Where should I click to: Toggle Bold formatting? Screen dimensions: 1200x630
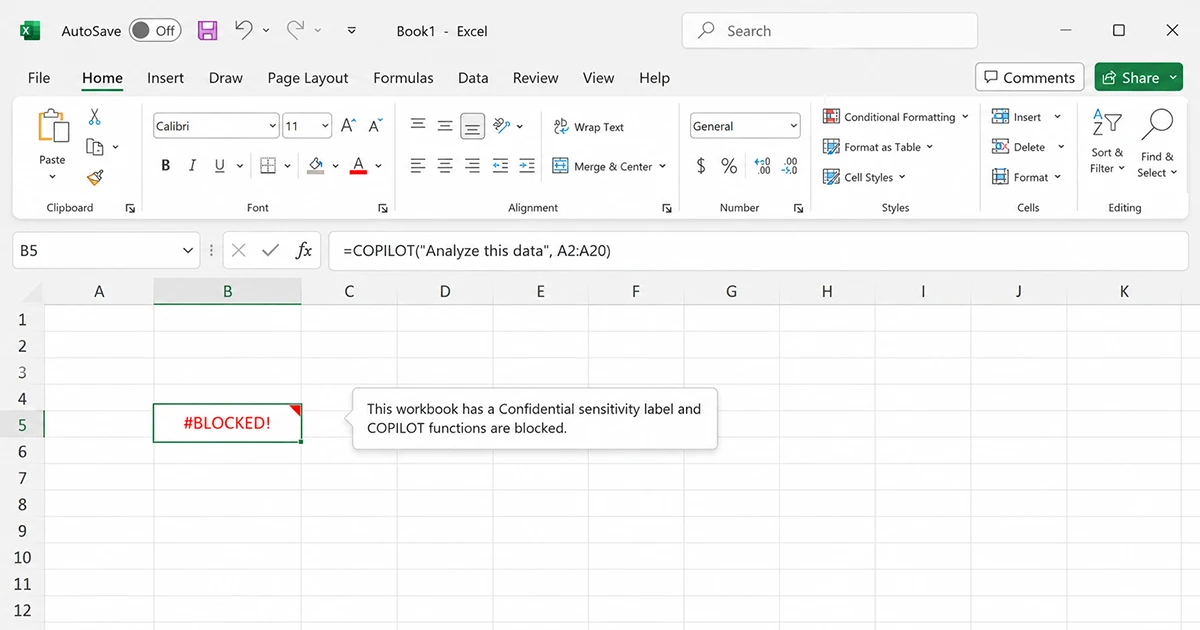click(x=166, y=166)
